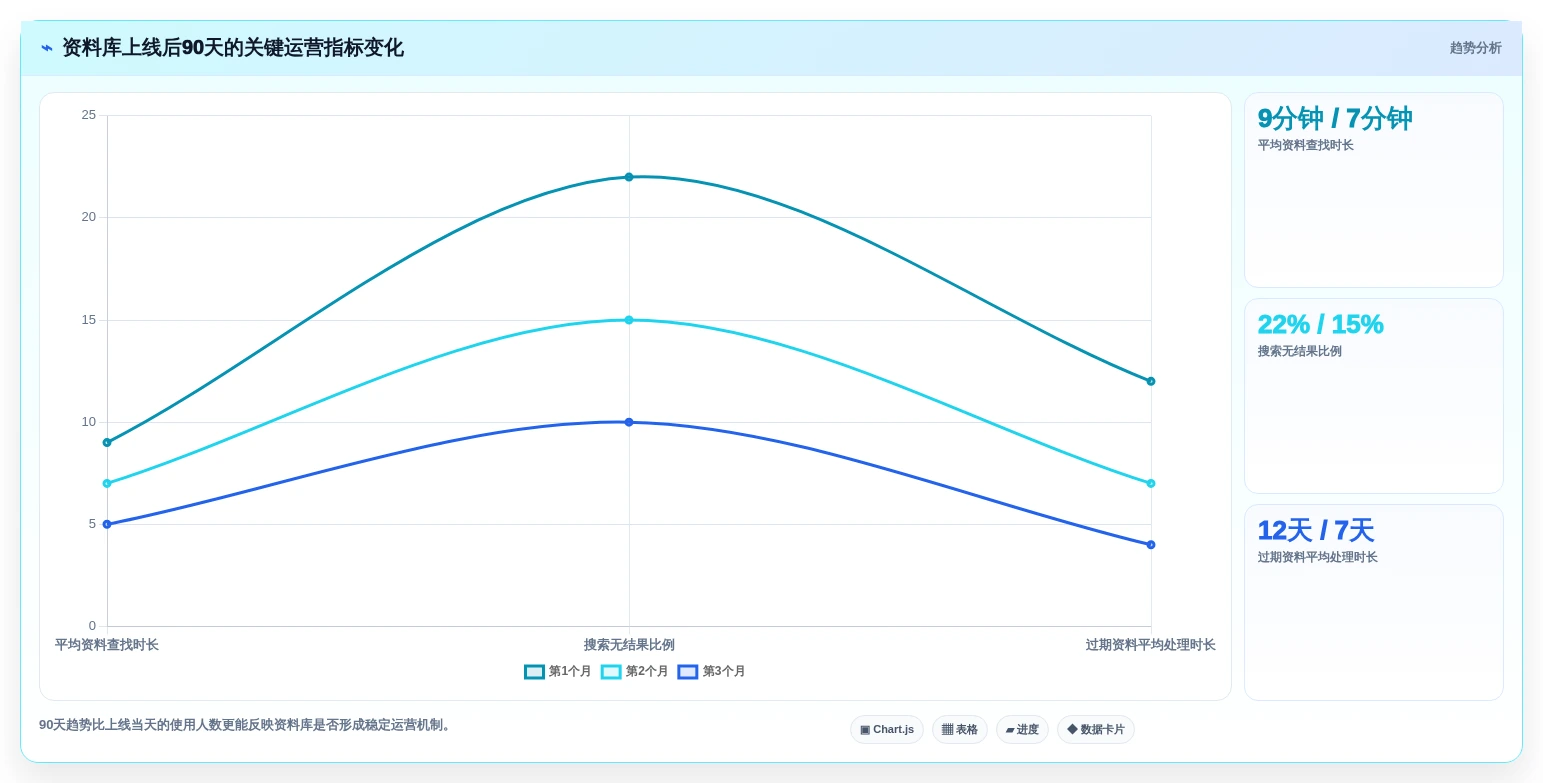The width and height of the screenshot is (1543, 783).
Task: Click the 第3个月 peak point at 10
Action: (x=629, y=422)
